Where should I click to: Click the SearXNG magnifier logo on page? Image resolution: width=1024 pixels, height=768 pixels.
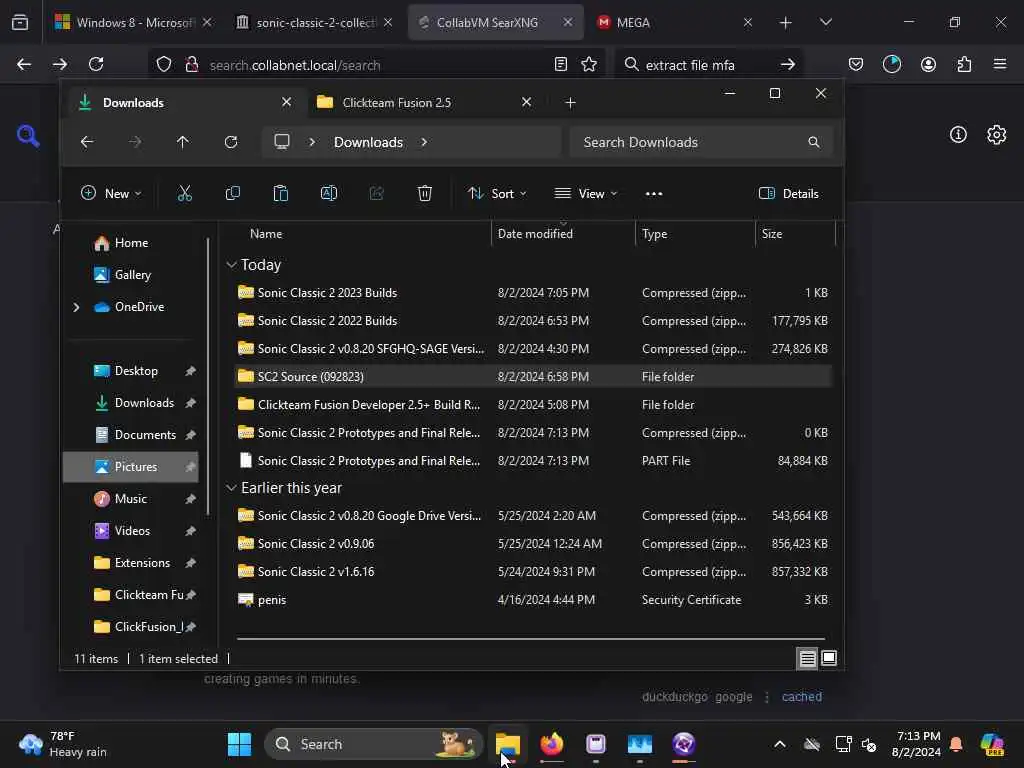[x=28, y=136]
